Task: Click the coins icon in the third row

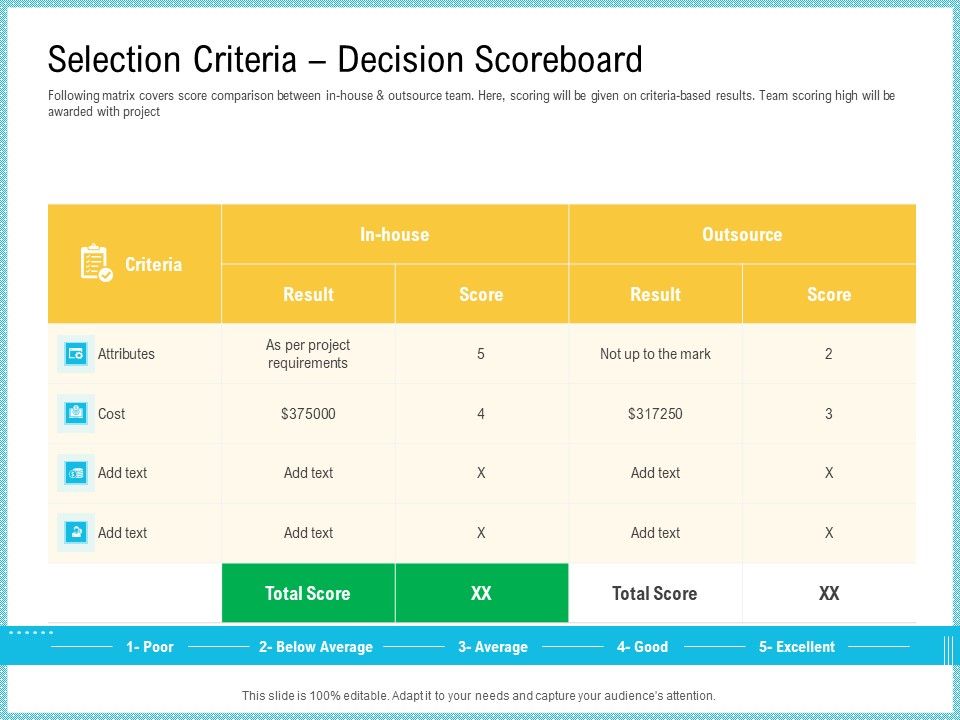Action: pos(74,473)
